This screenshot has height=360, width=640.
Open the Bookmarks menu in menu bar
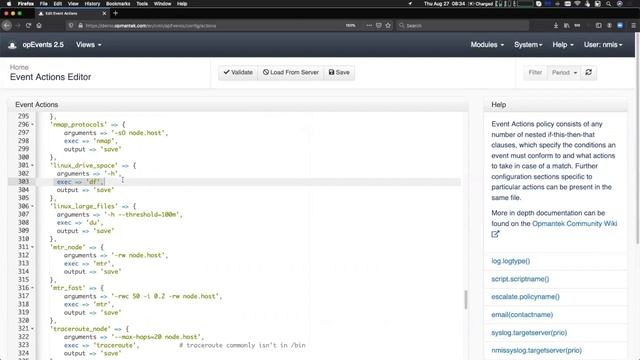click(x=118, y=4)
